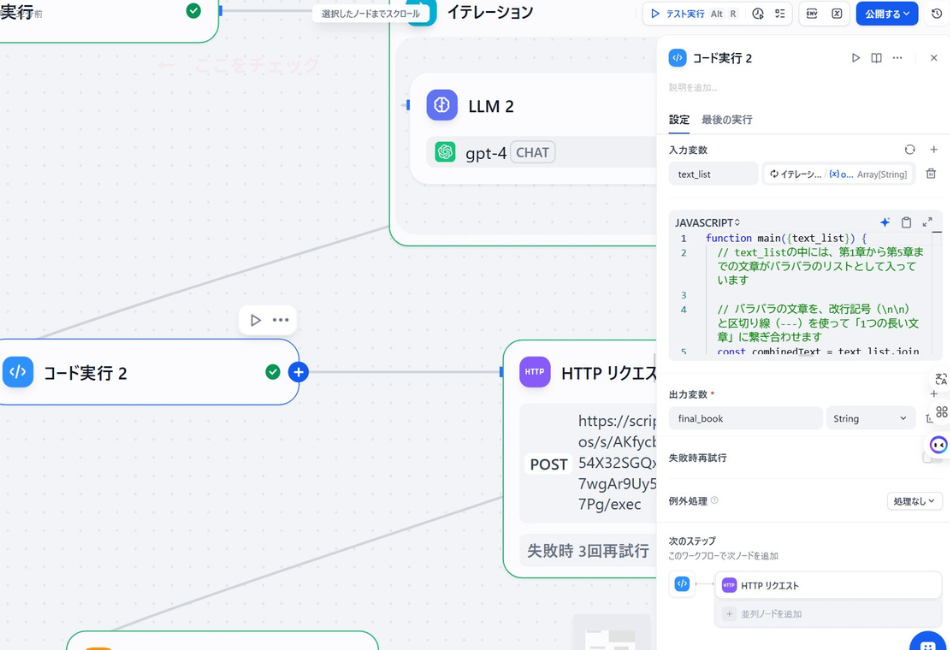Click 並列ノードを追加 to add parallel node
Image resolution: width=950 pixels, height=650 pixels.
pyautogui.click(x=771, y=614)
